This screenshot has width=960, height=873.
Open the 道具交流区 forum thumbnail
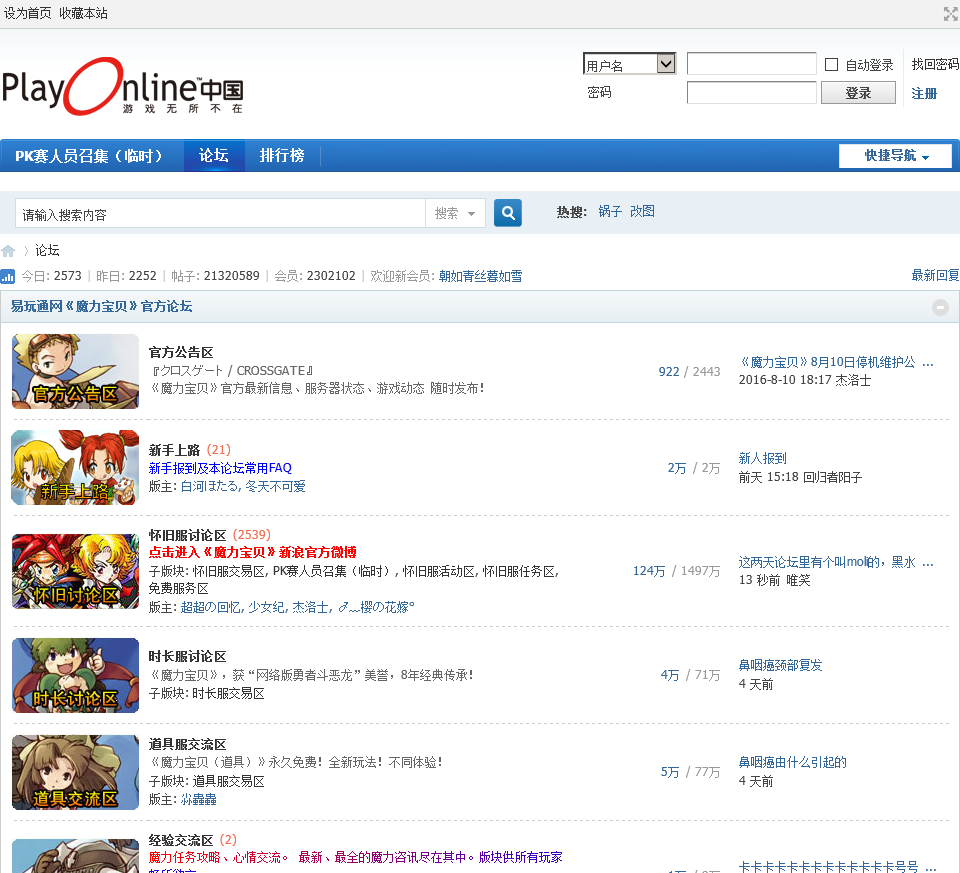point(75,772)
